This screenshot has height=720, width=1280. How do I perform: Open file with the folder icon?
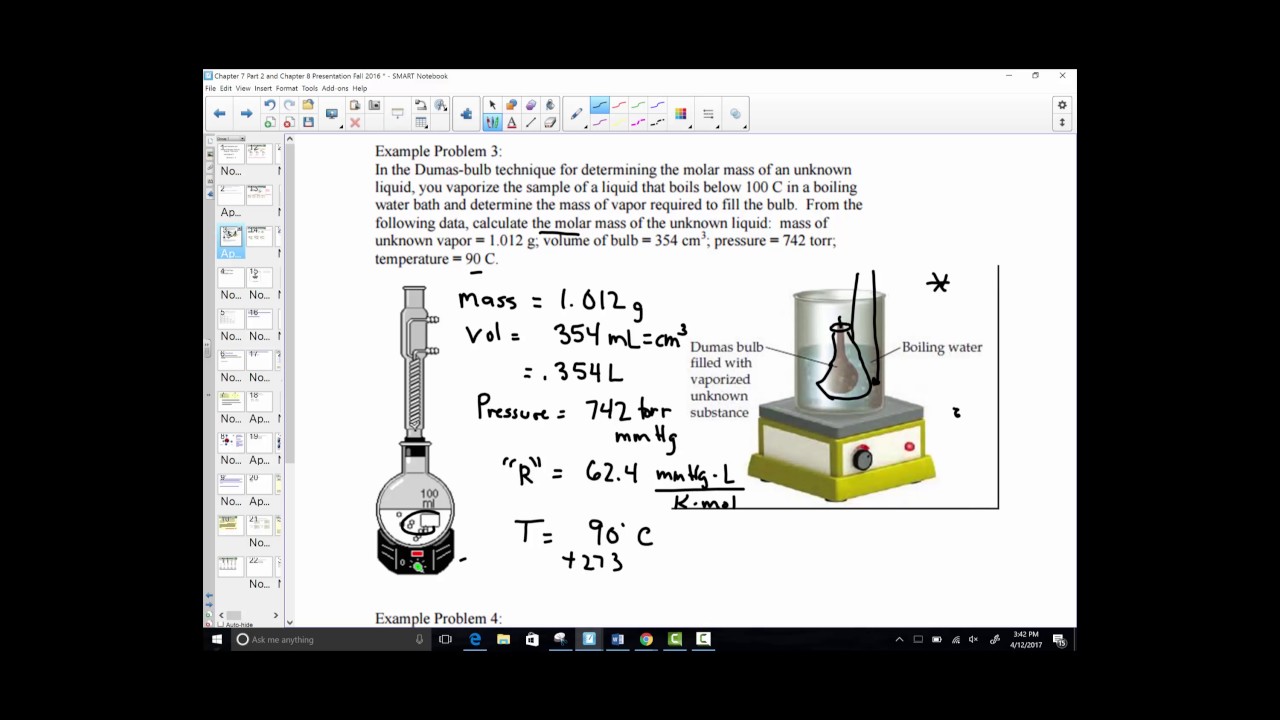(308, 104)
